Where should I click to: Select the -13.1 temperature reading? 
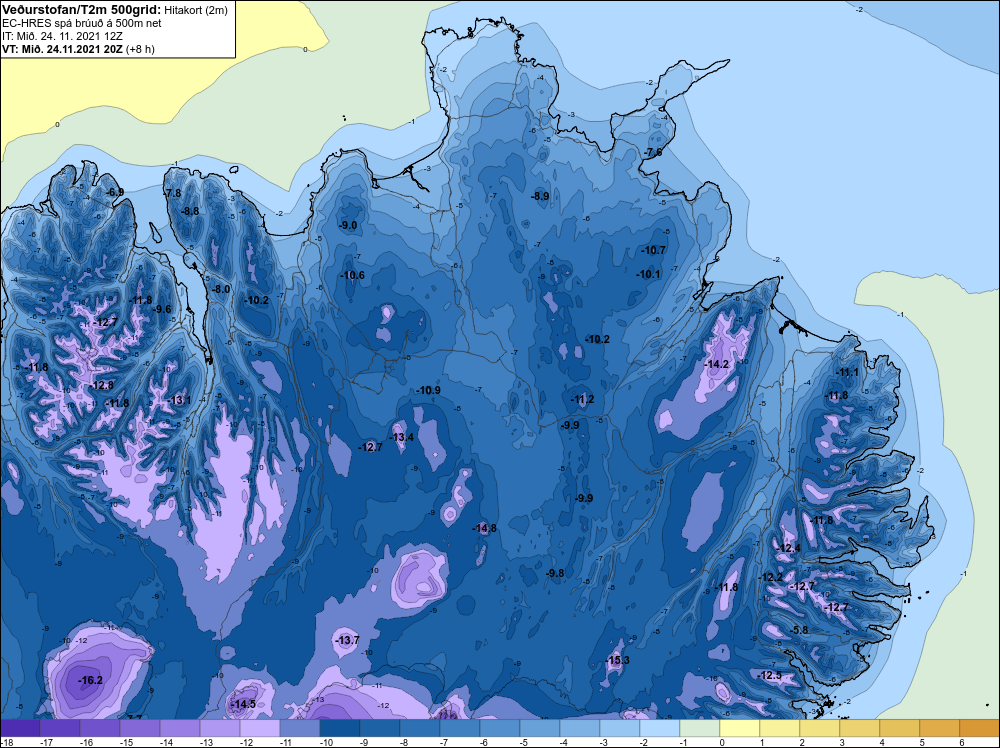(x=179, y=400)
